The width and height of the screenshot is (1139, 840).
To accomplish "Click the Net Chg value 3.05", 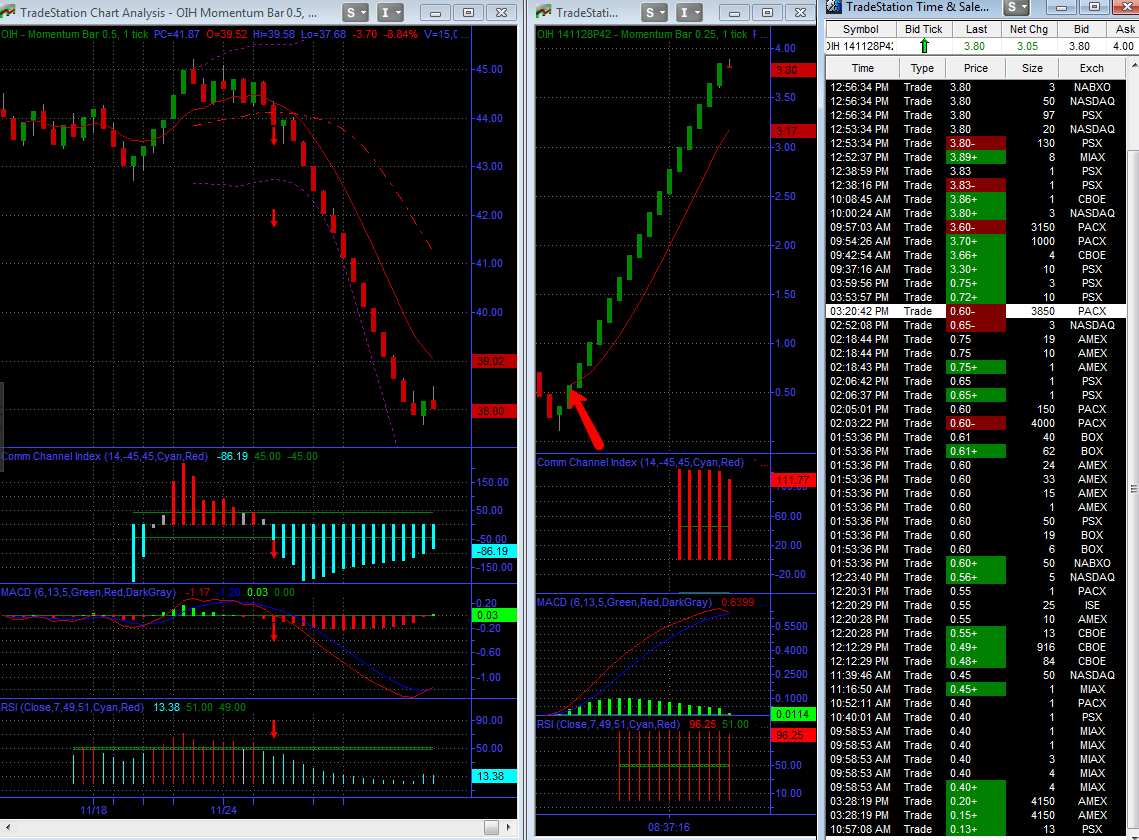I will coord(1027,46).
